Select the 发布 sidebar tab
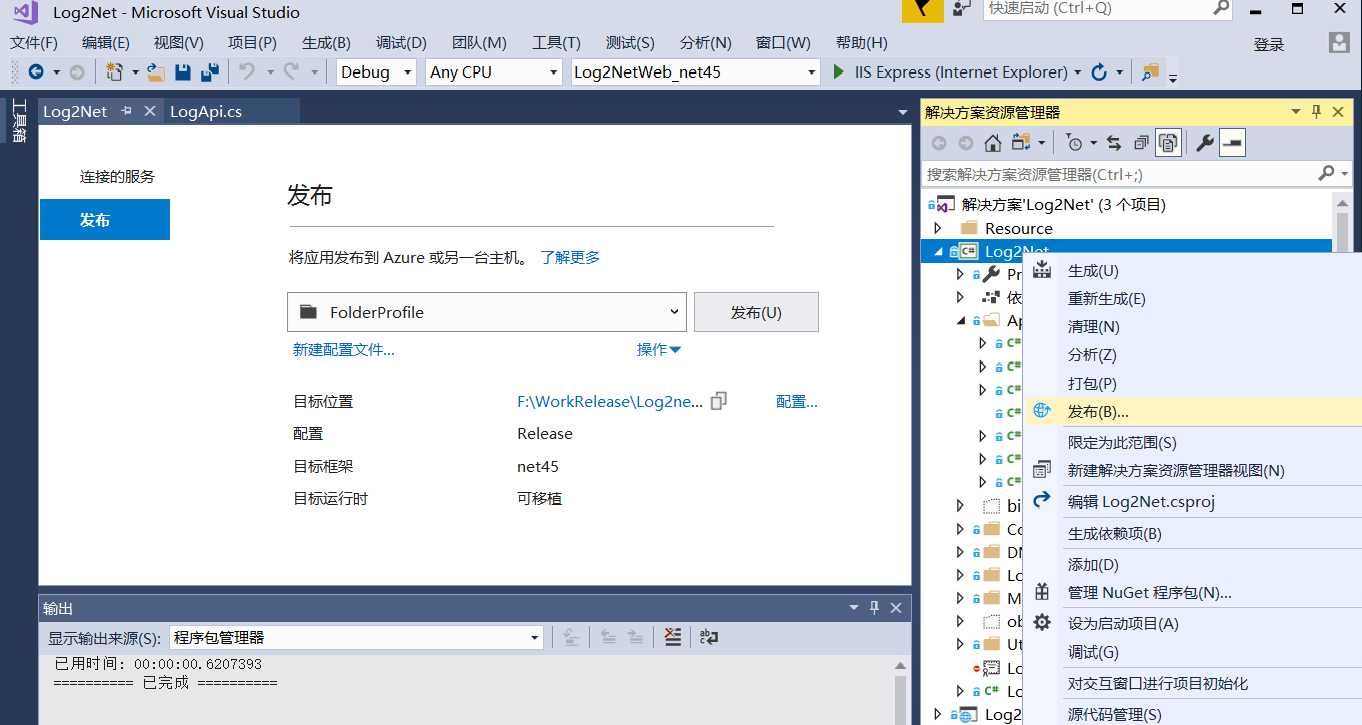 105,220
